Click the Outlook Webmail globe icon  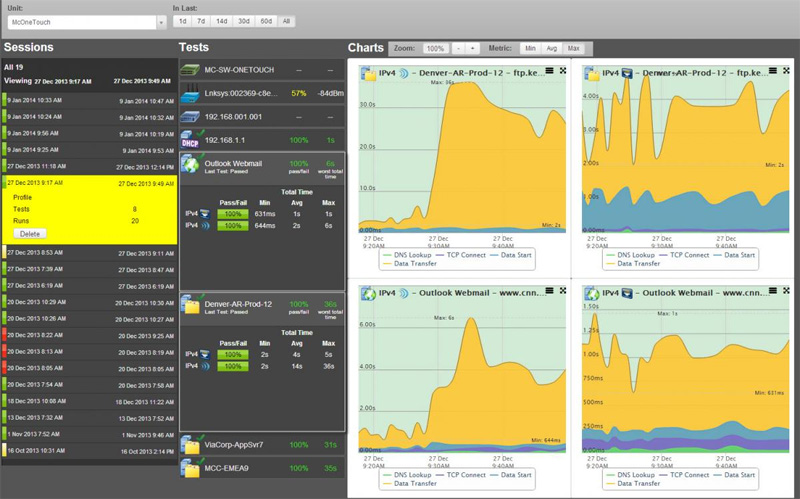tap(190, 166)
